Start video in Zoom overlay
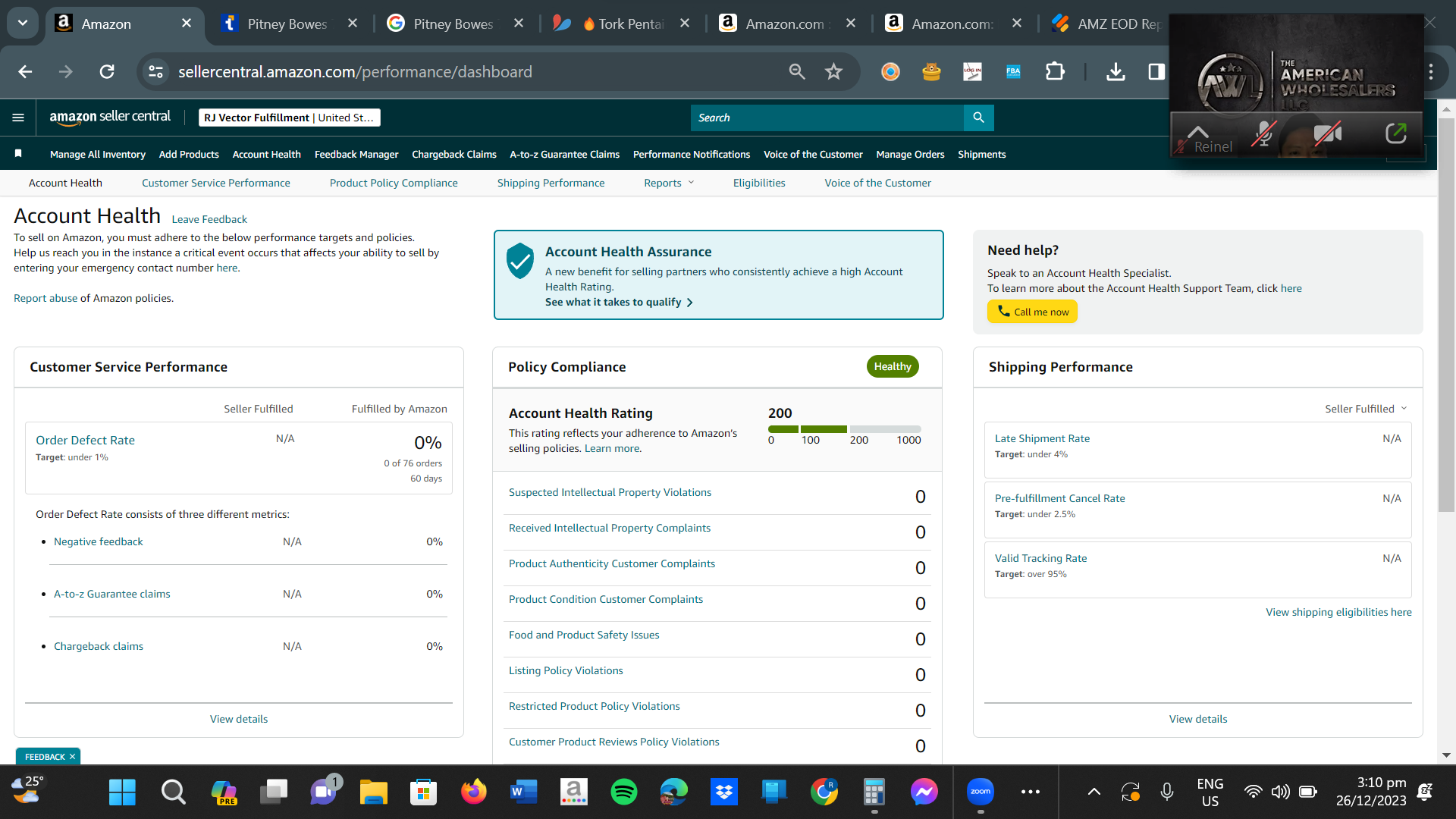Screen dimensions: 1456x819 (x=1328, y=134)
